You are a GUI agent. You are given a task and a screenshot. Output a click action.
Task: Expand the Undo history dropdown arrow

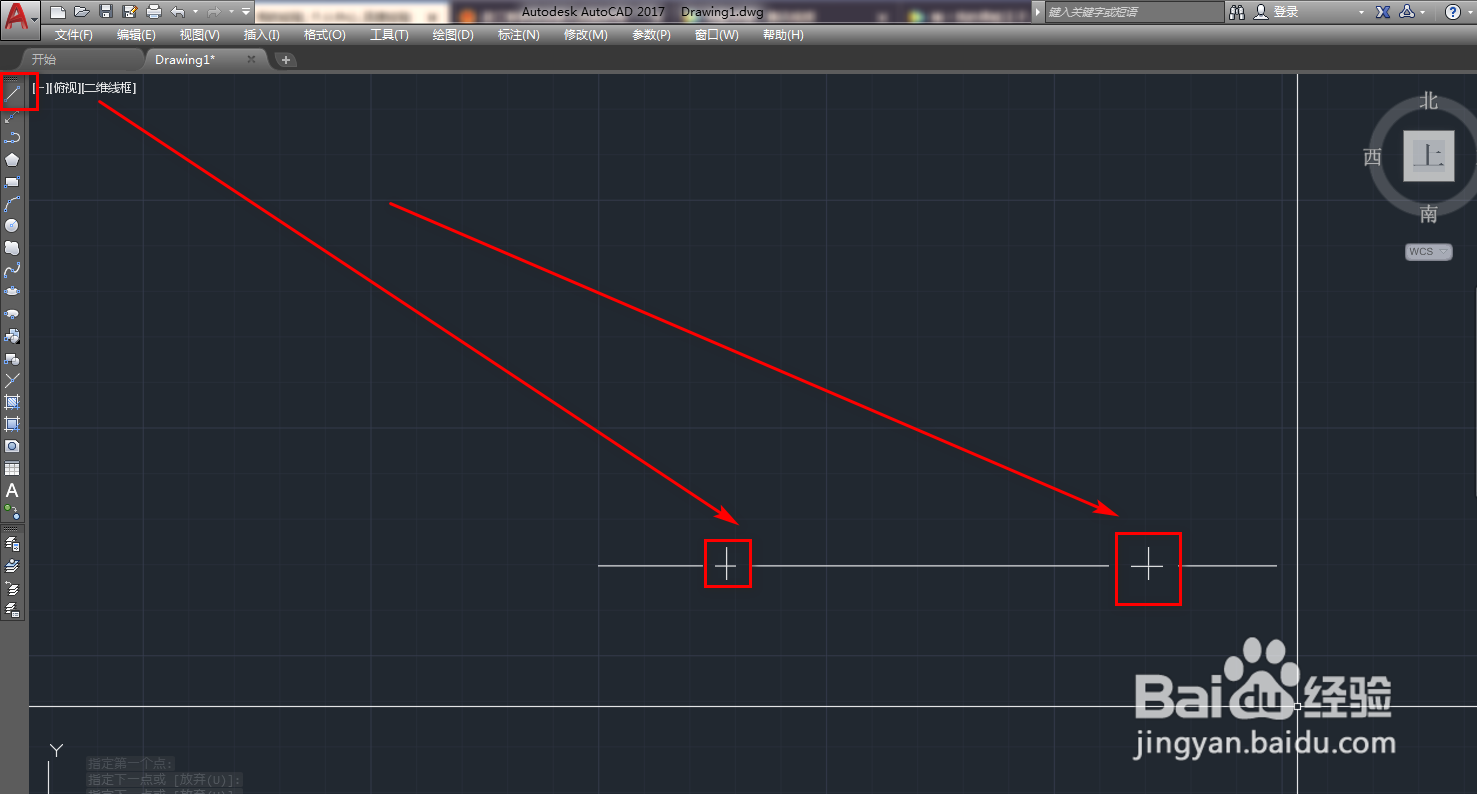195,12
